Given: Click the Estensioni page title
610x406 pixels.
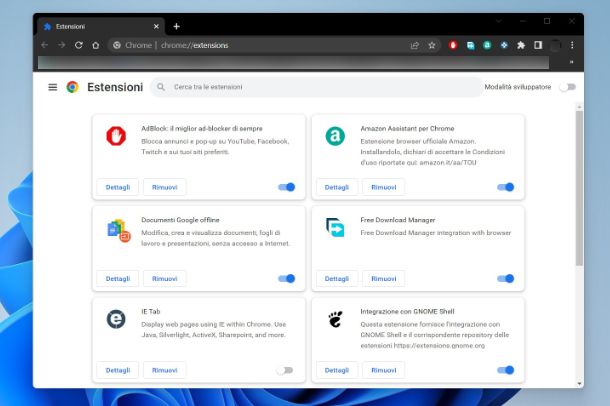Looking at the screenshot, I should click(x=115, y=87).
